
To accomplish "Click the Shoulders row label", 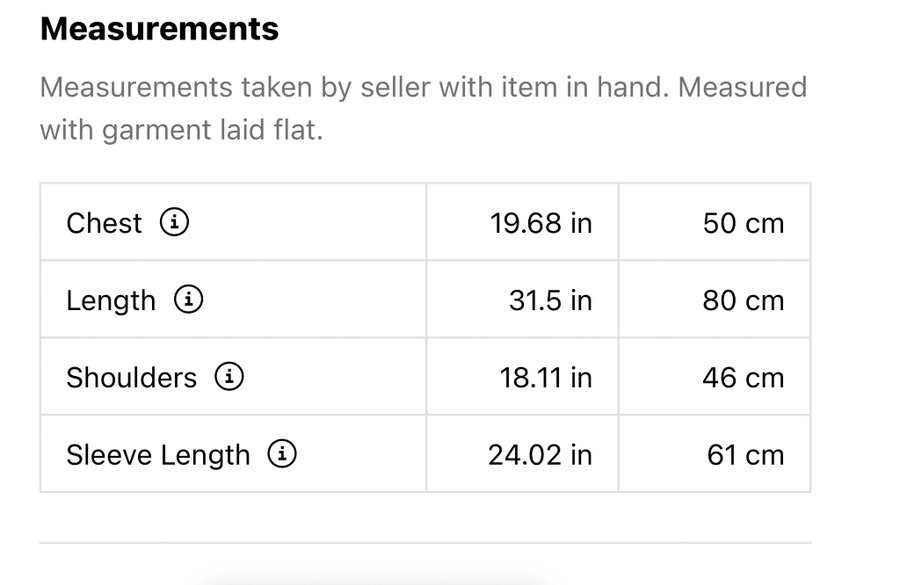I will click(x=132, y=378).
